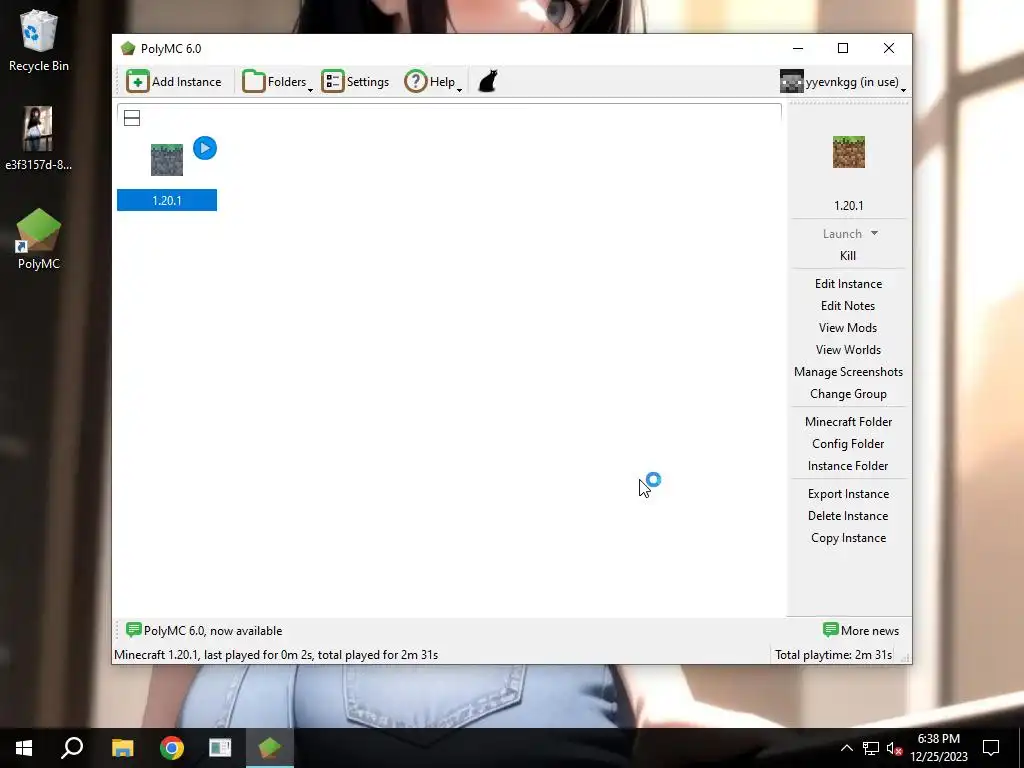Screen dimensions: 1024x768
Task: Click the blue running play badge
Action: pos(205,148)
